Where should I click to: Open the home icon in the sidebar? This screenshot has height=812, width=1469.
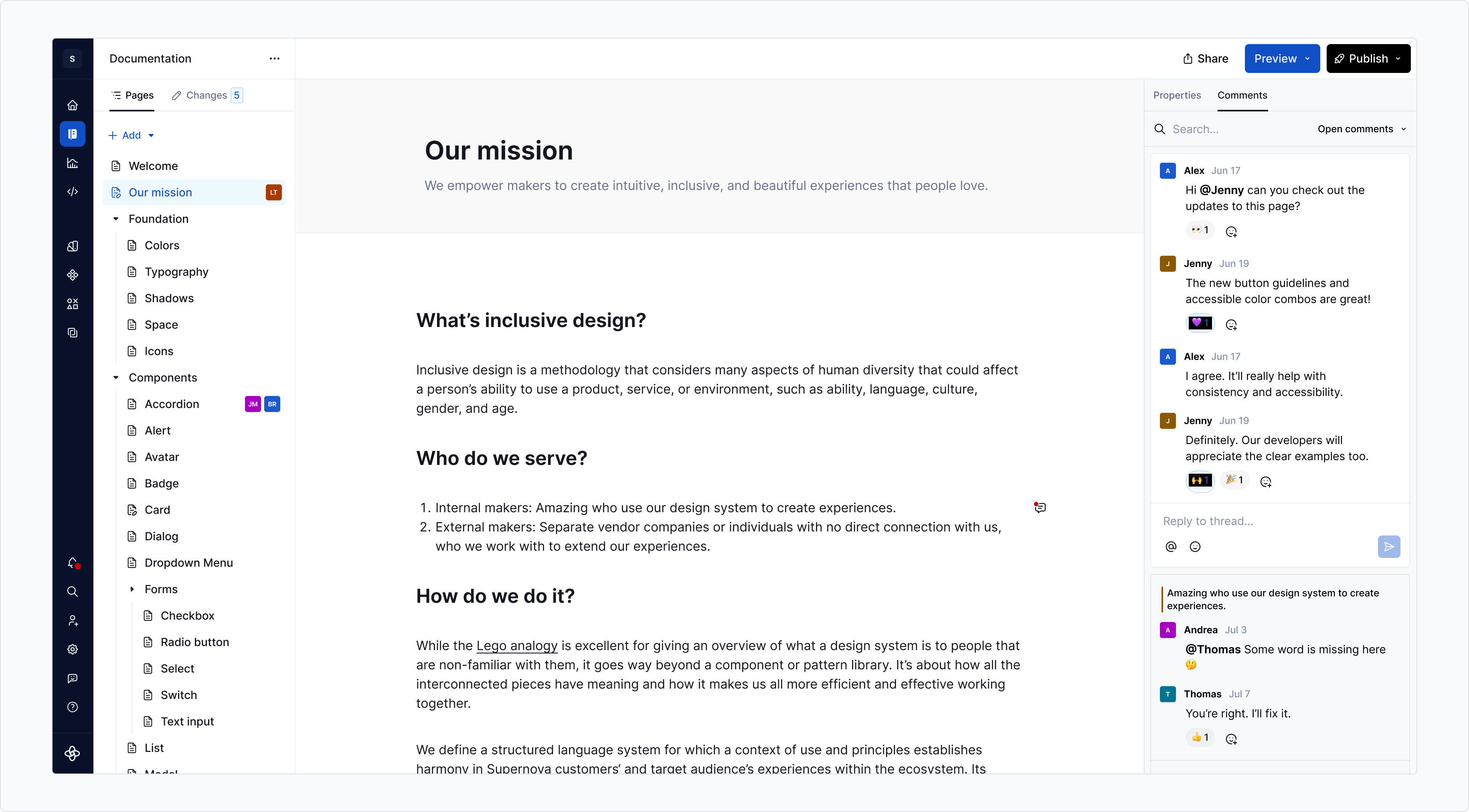click(73, 105)
